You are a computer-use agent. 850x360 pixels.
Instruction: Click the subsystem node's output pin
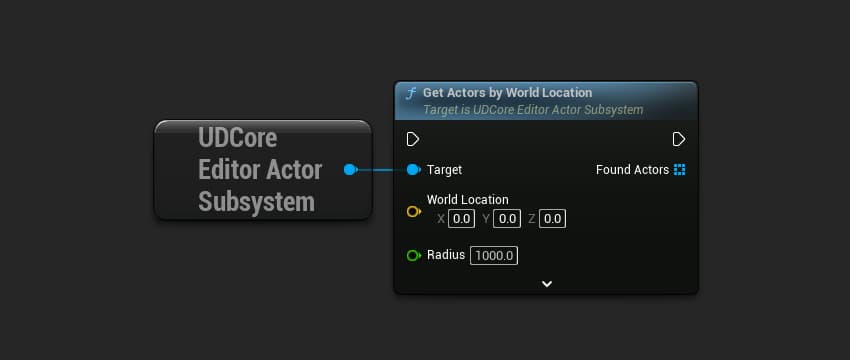point(350,170)
